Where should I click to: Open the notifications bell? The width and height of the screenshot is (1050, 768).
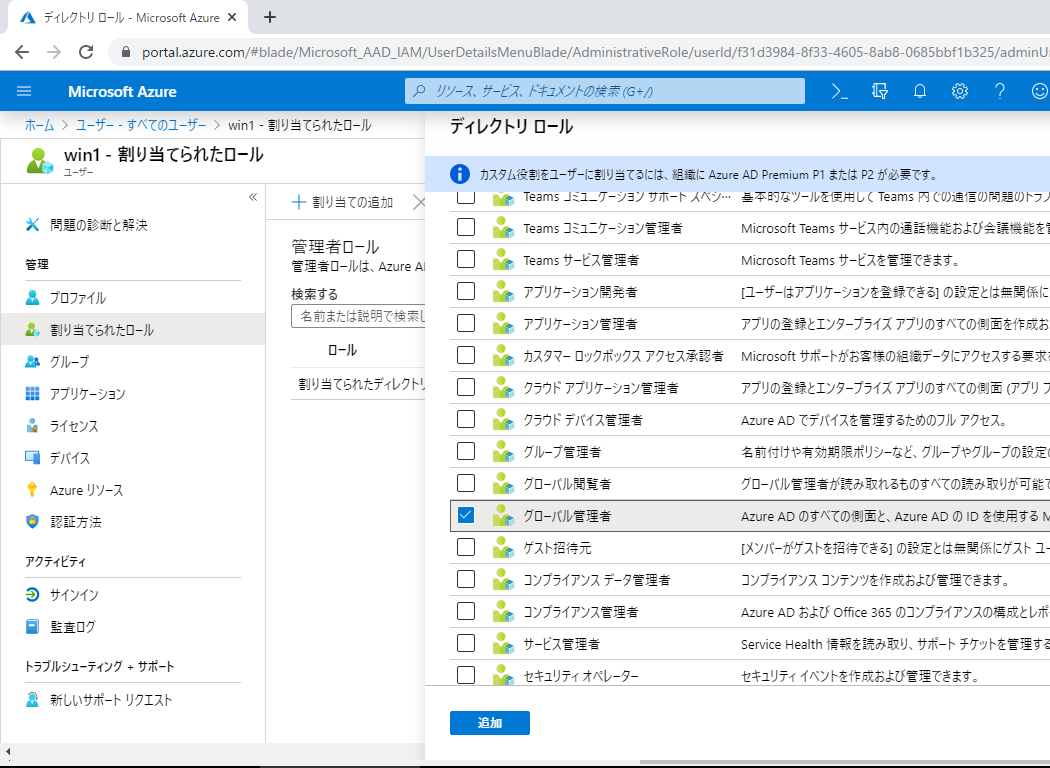point(920,91)
